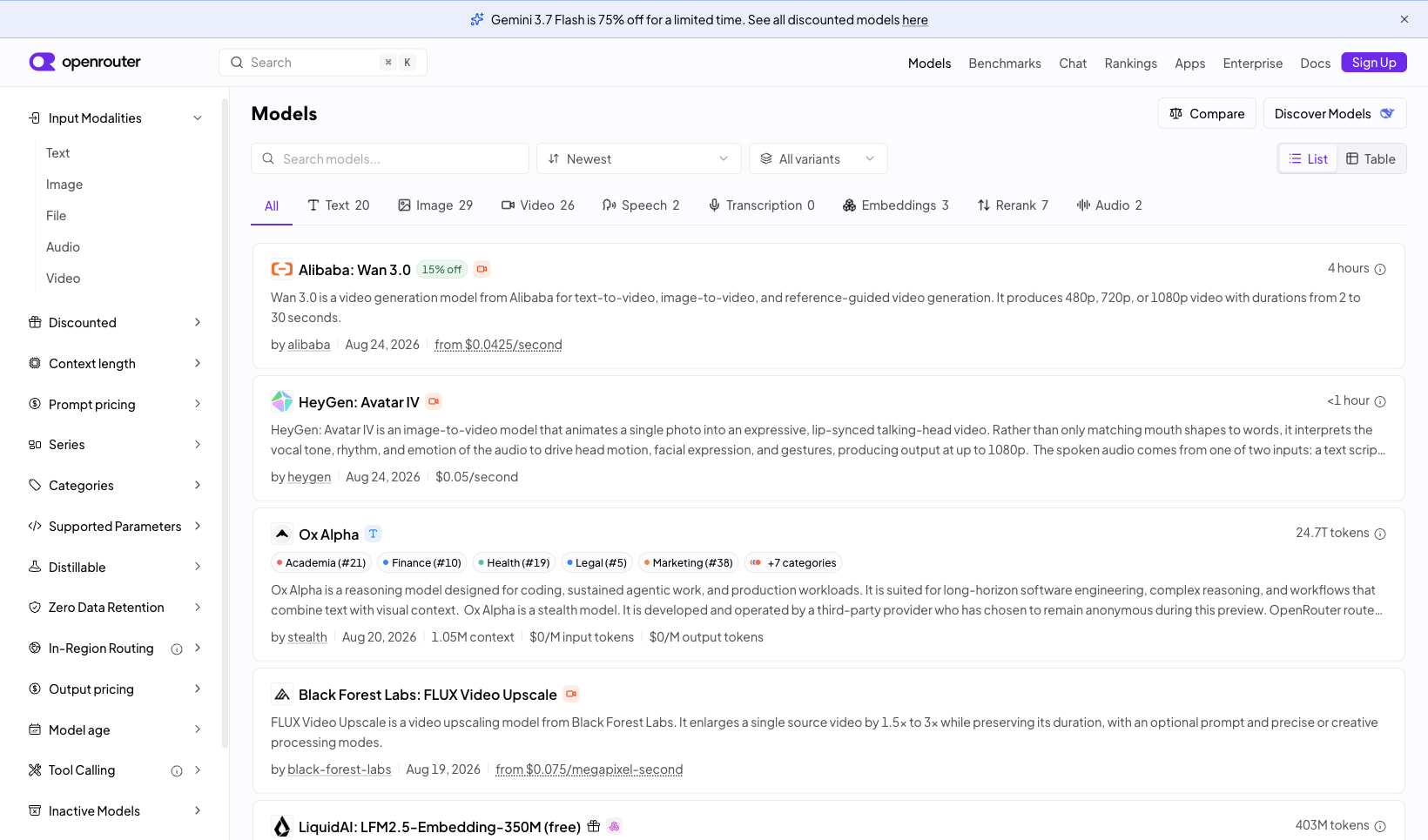1428x840 pixels.
Task: Select the Image 29 tab
Action: [435, 205]
